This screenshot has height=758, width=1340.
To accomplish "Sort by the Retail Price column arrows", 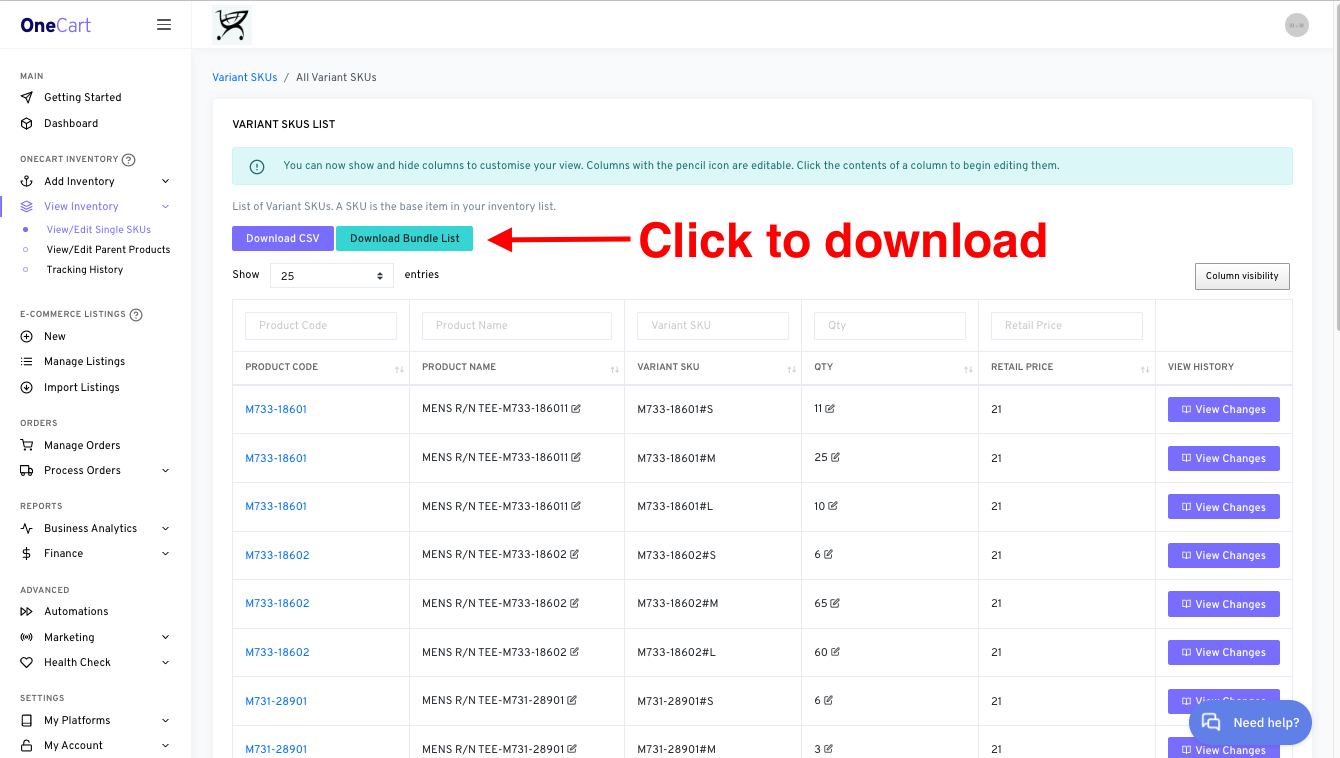I will [x=1144, y=370].
